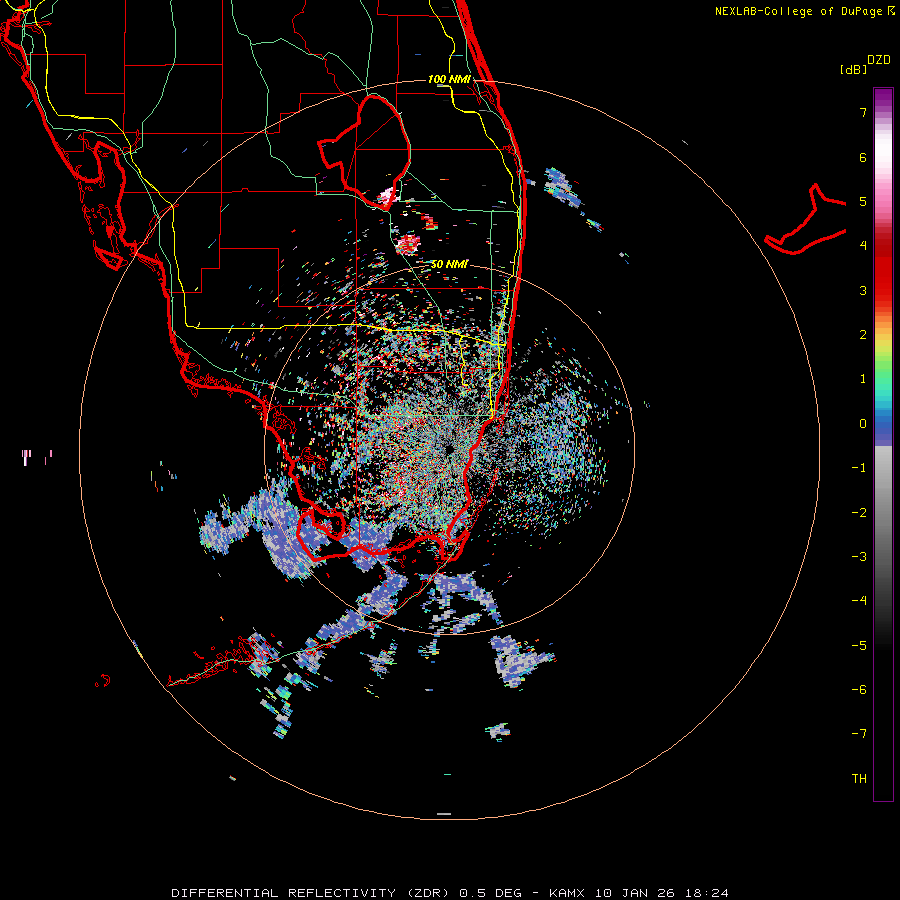Click the -6 value on the color scale
The height and width of the screenshot is (900, 900).
tap(859, 690)
